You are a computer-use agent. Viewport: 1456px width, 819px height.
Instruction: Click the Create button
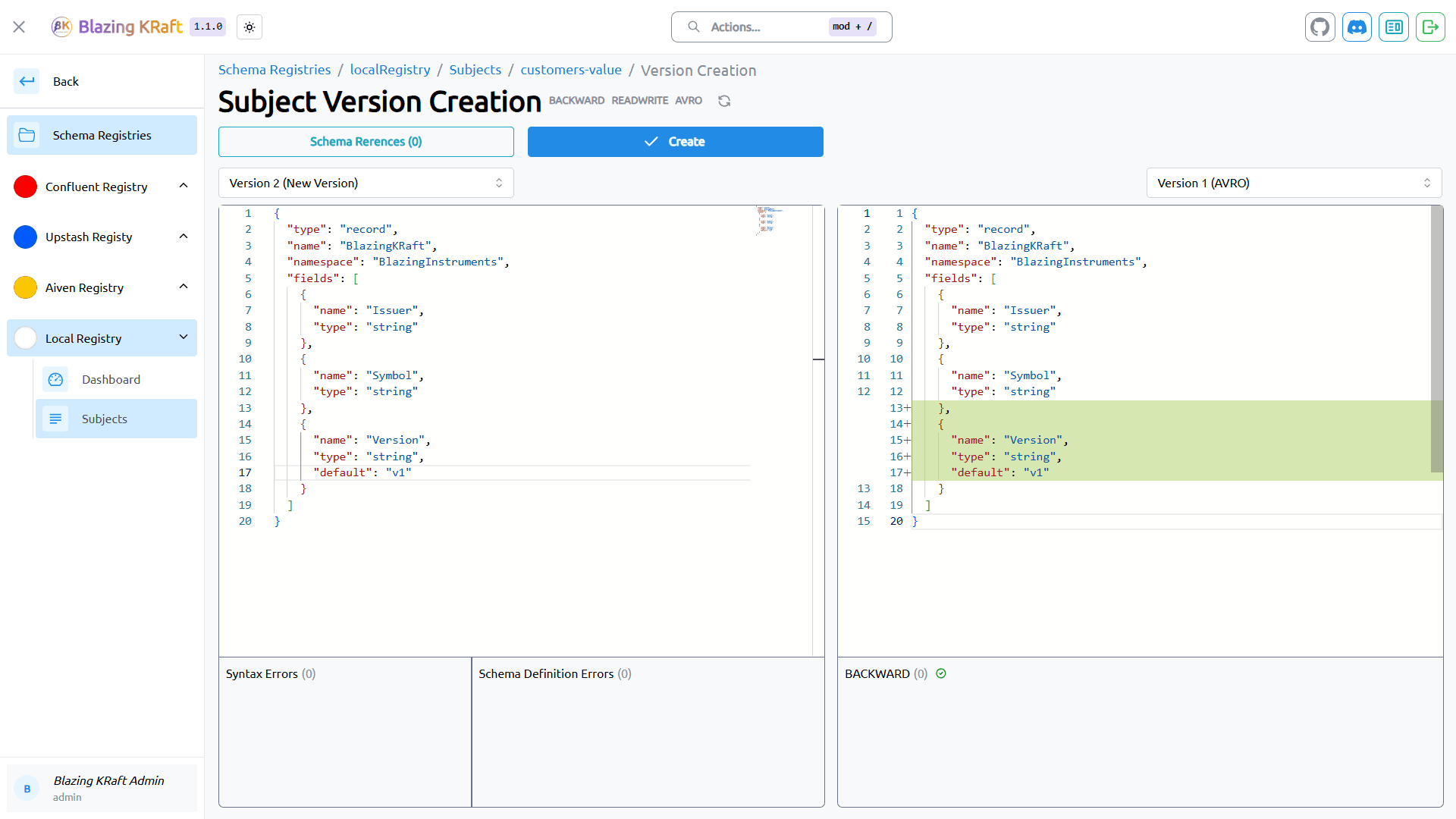coord(676,142)
